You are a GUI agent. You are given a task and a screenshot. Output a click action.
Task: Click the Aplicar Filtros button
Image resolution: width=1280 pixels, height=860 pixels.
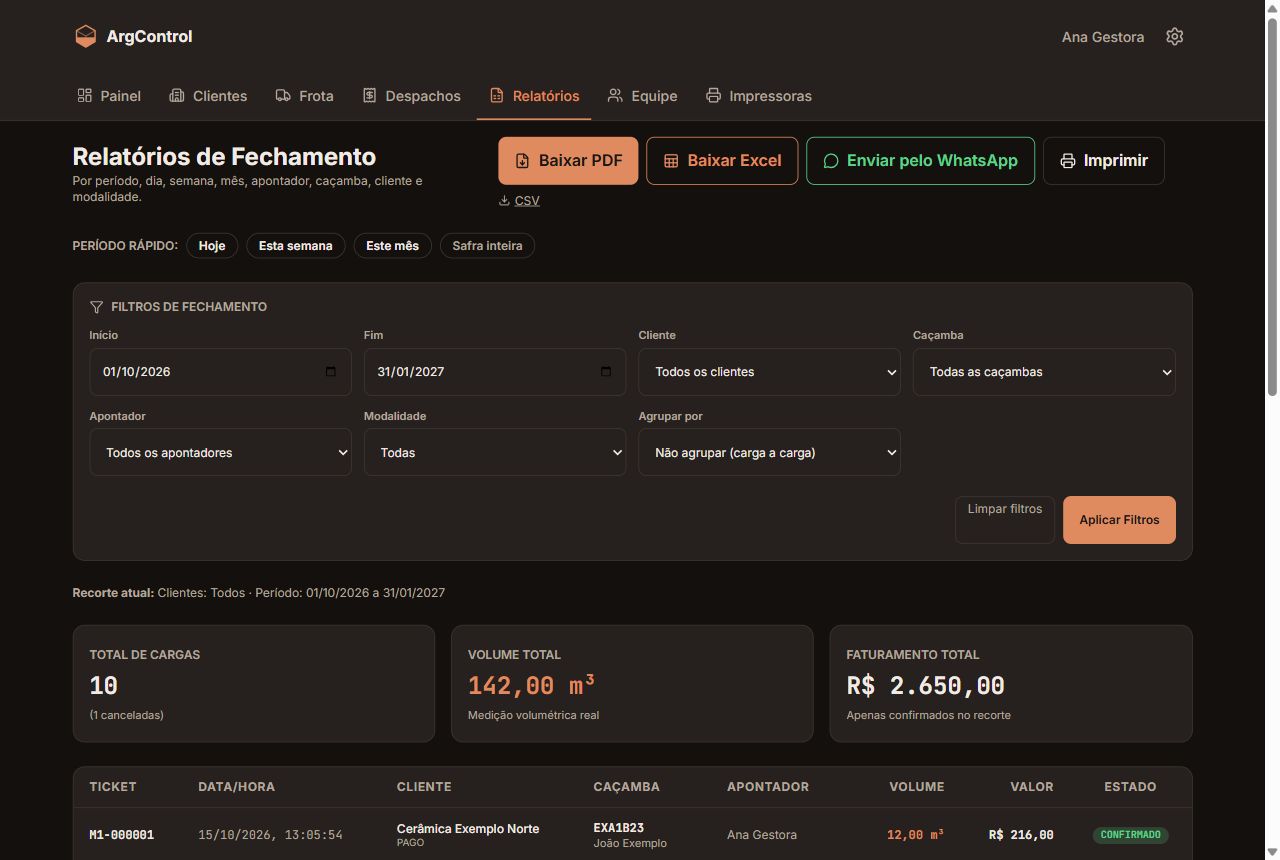coord(1119,520)
